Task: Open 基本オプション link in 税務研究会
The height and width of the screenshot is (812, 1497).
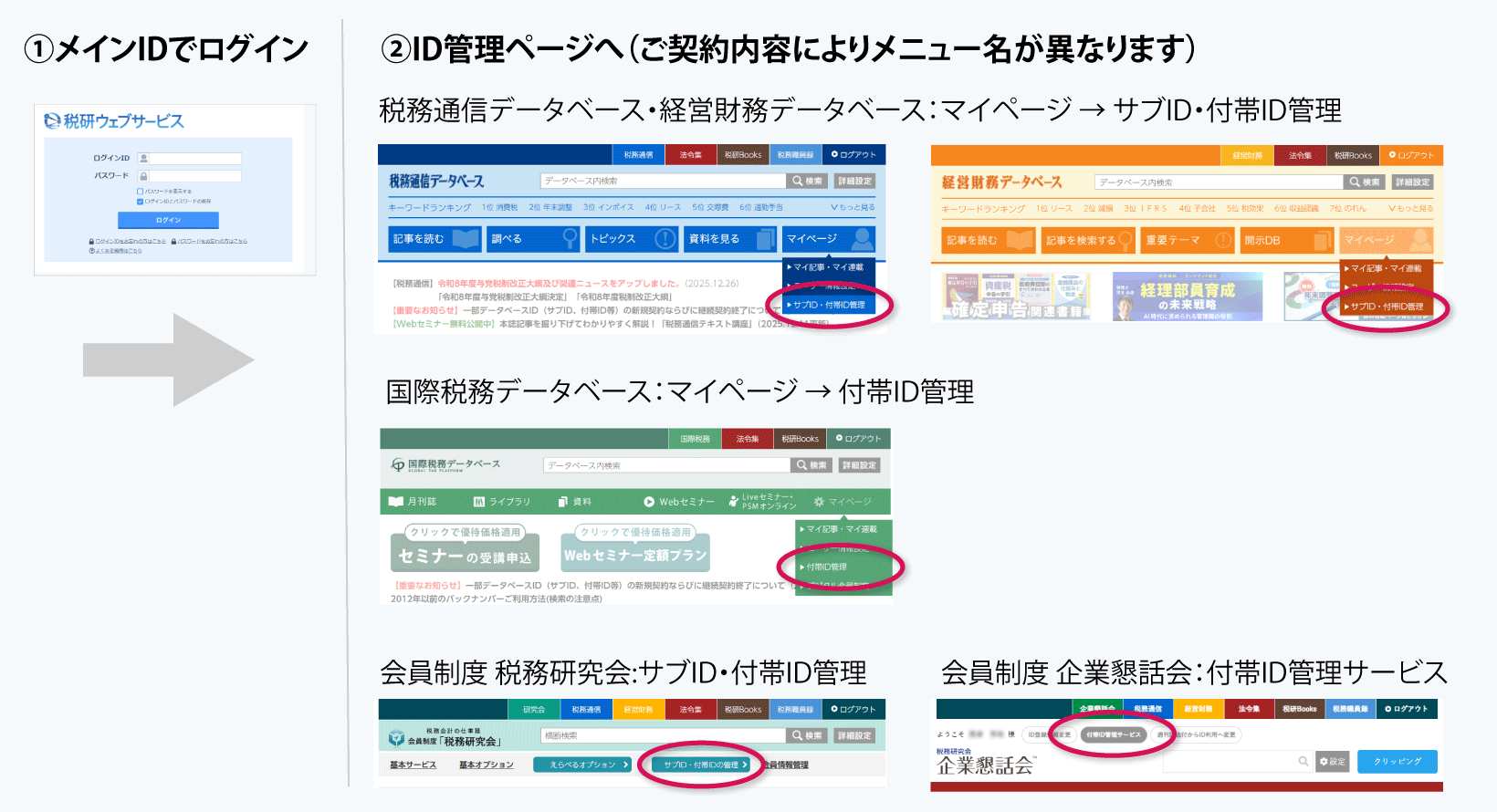Action: pos(487,765)
